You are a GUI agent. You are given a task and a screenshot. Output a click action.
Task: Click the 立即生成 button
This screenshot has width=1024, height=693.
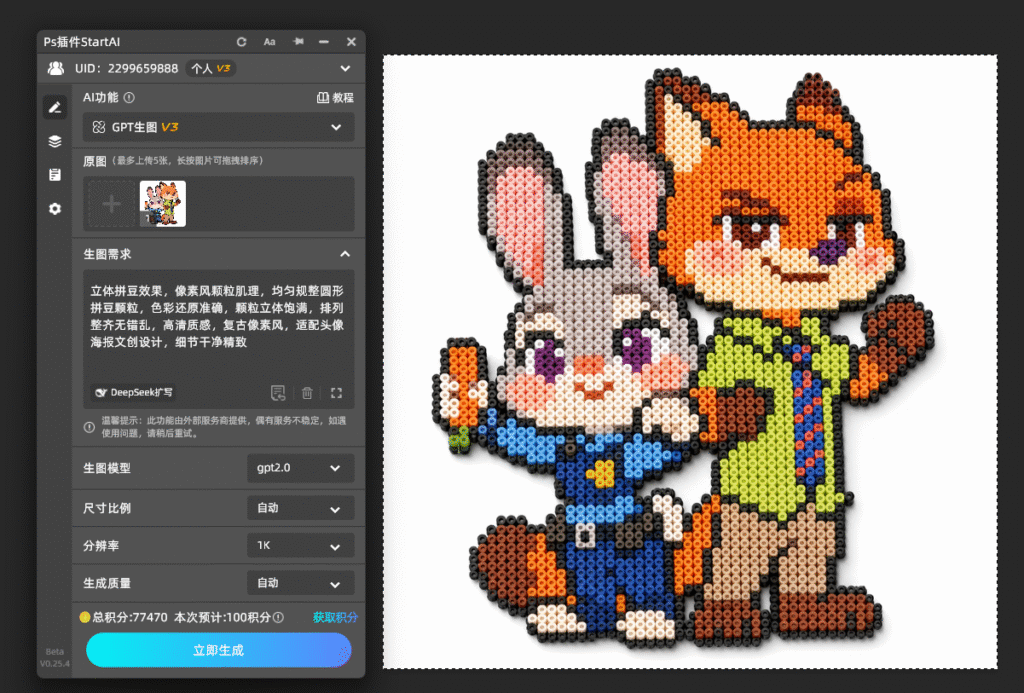(219, 650)
